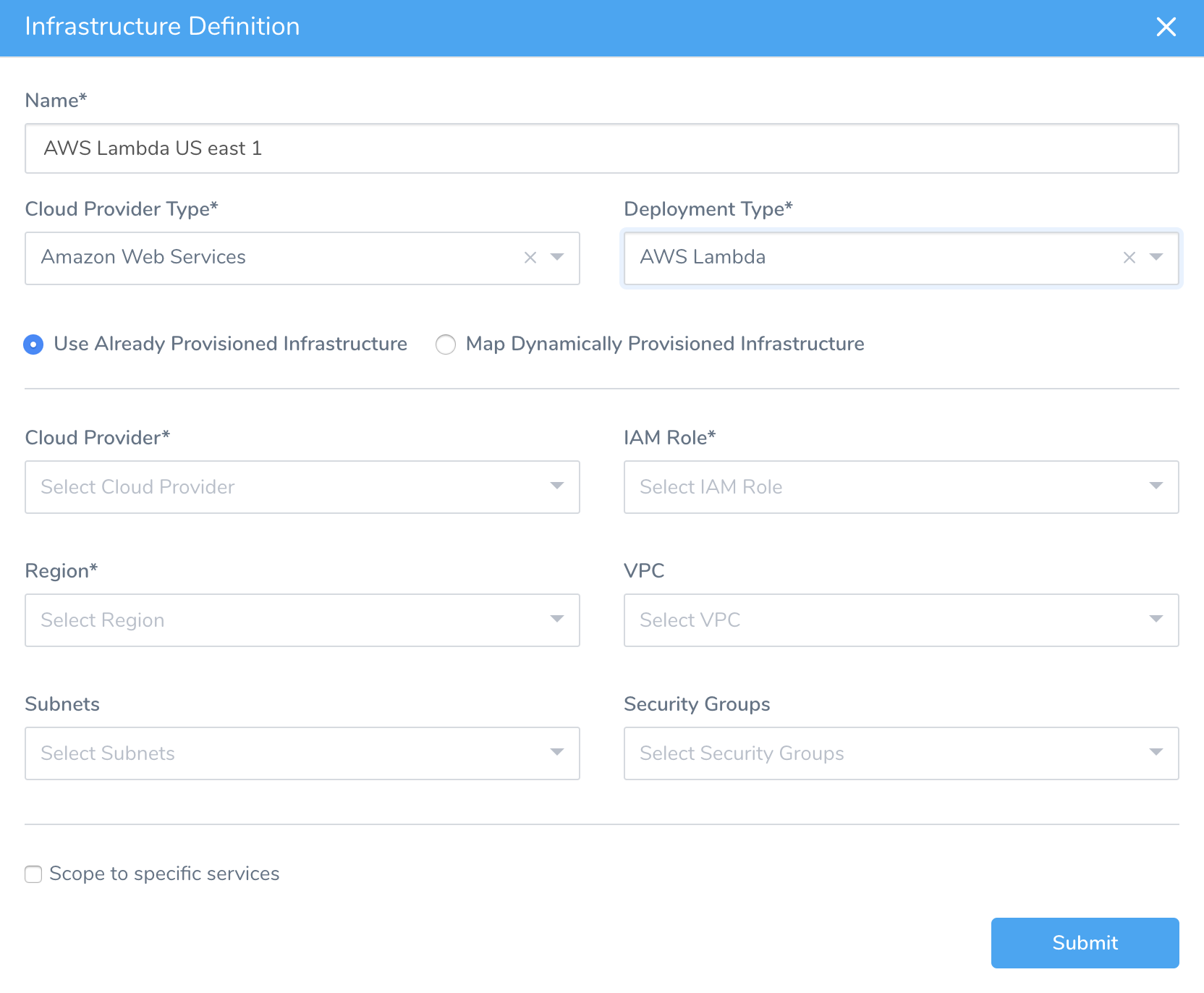Focus the Name input field
This screenshot has height=993, width=1204.
(602, 148)
